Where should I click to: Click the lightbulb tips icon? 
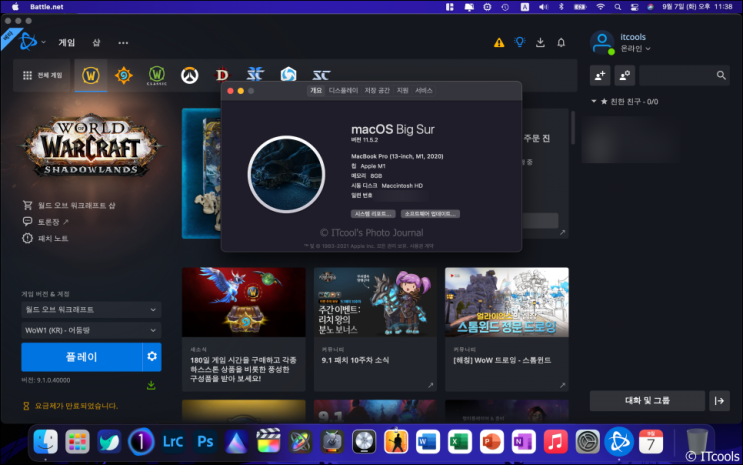pos(520,42)
